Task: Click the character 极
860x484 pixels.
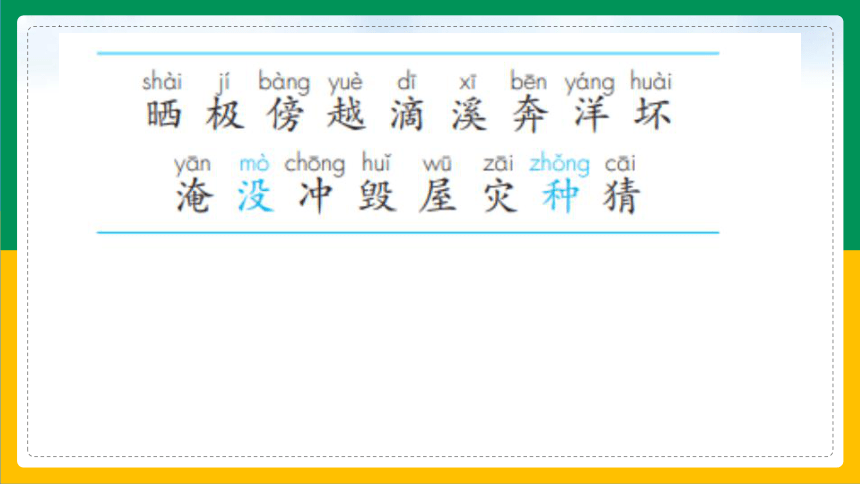Action: point(225,115)
